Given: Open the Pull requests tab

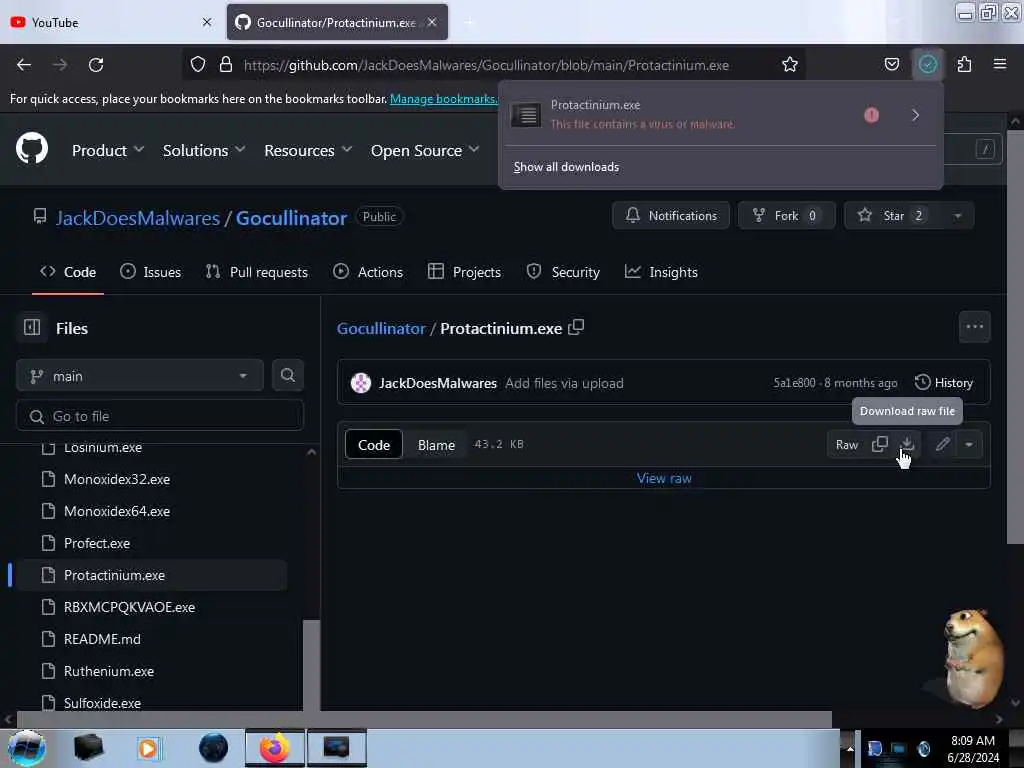Looking at the screenshot, I should 257,272.
